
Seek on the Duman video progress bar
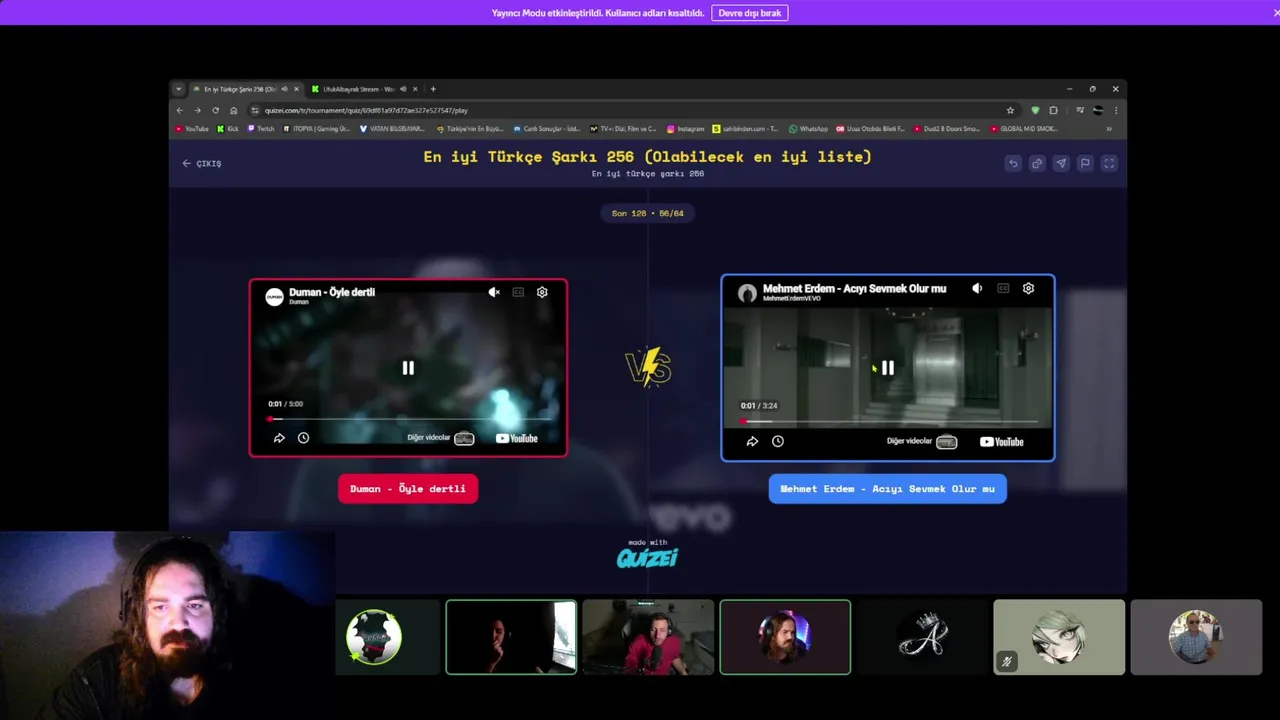(408, 419)
